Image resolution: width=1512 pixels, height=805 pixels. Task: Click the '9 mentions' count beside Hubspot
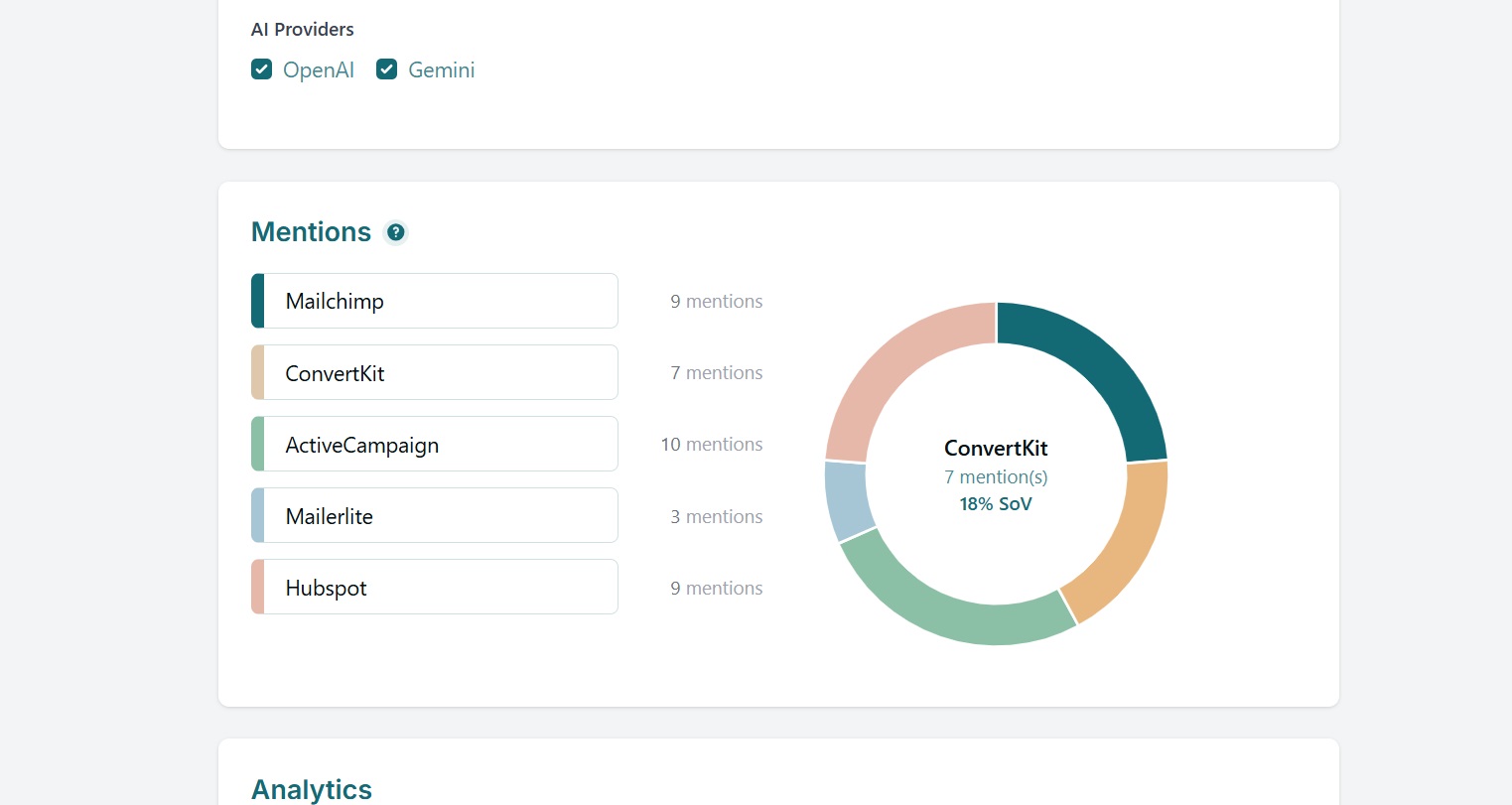(717, 589)
